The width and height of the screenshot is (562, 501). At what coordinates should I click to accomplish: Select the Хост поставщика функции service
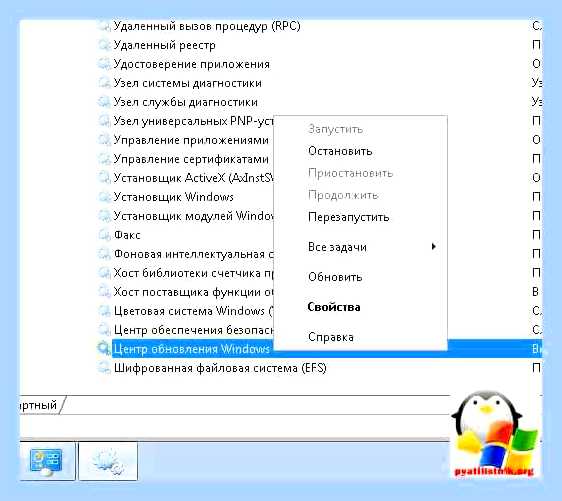194,292
